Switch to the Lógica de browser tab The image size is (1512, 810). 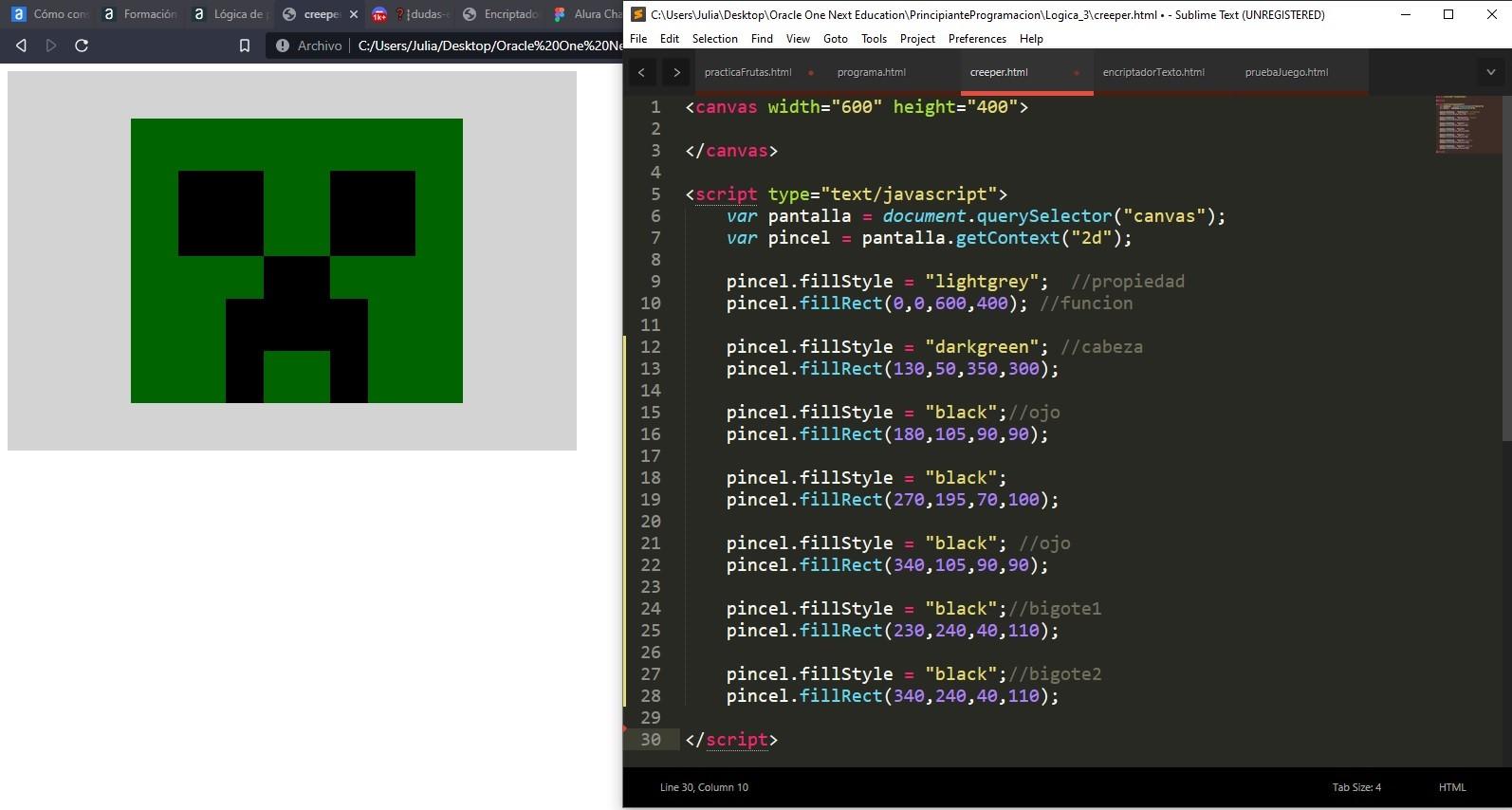230,14
